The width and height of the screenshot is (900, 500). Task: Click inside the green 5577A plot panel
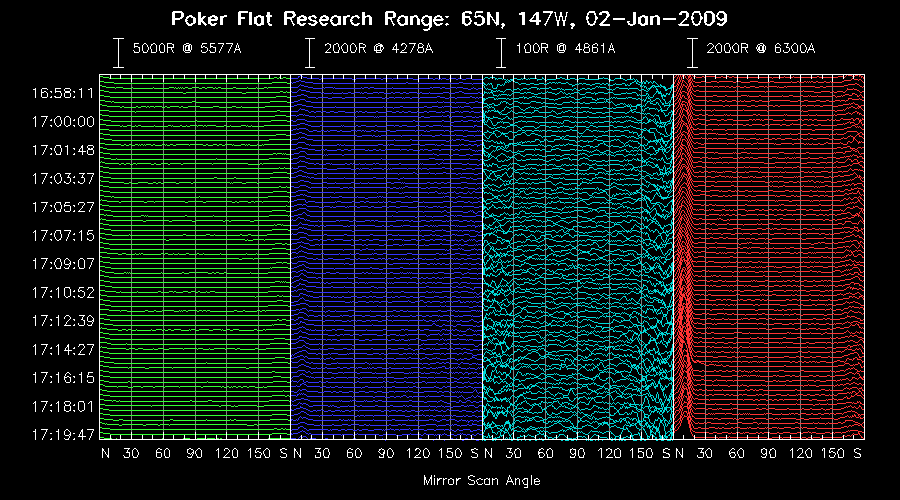pos(195,257)
